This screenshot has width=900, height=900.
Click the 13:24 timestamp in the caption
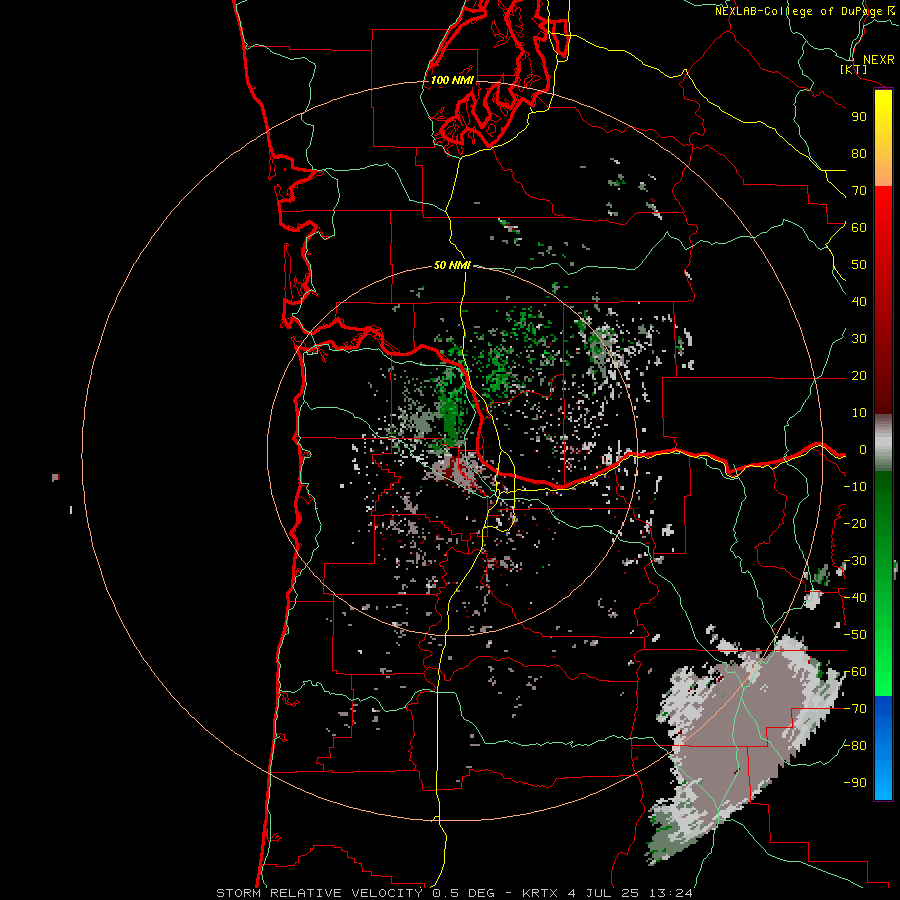(x=670, y=893)
